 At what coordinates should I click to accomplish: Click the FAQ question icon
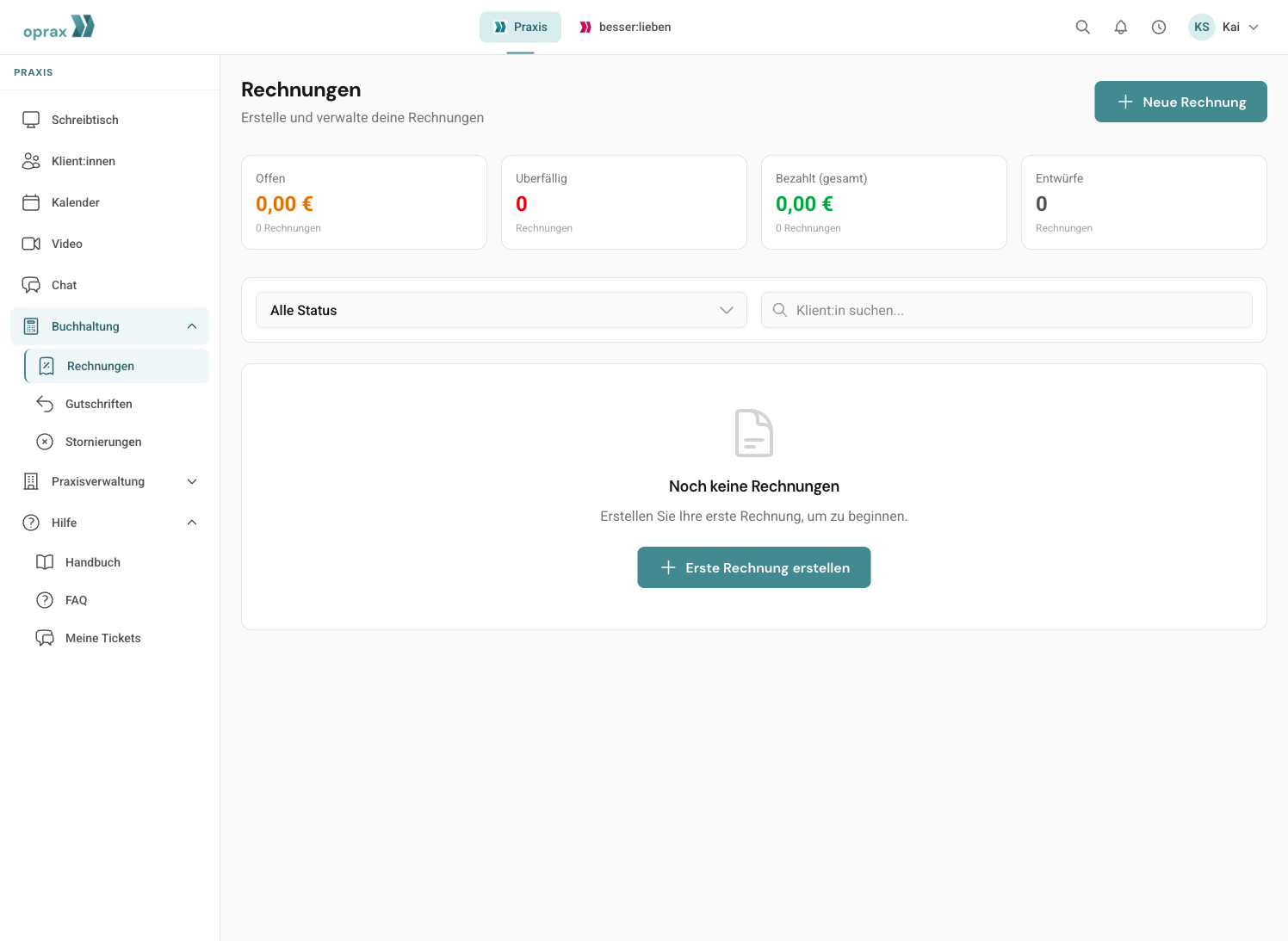click(x=45, y=600)
